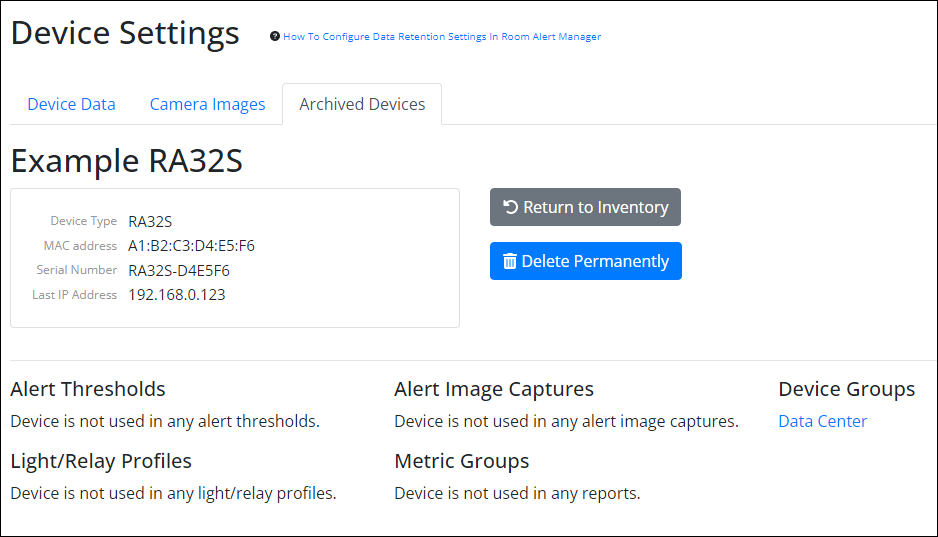Image resolution: width=938 pixels, height=537 pixels.
Task: Click the Light/Relay Profiles heading
Action: (x=101, y=461)
